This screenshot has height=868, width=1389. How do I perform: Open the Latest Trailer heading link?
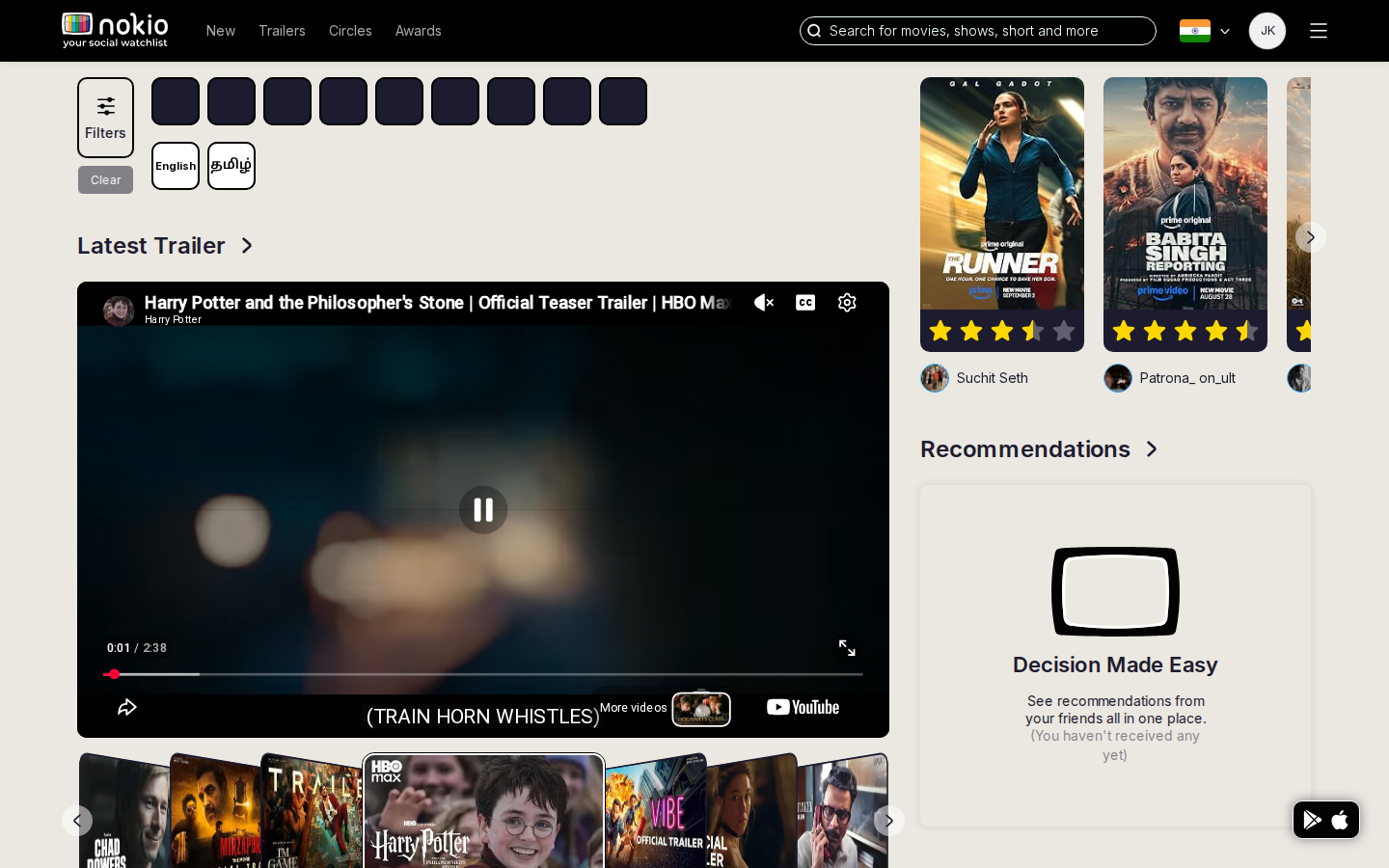[151, 246]
